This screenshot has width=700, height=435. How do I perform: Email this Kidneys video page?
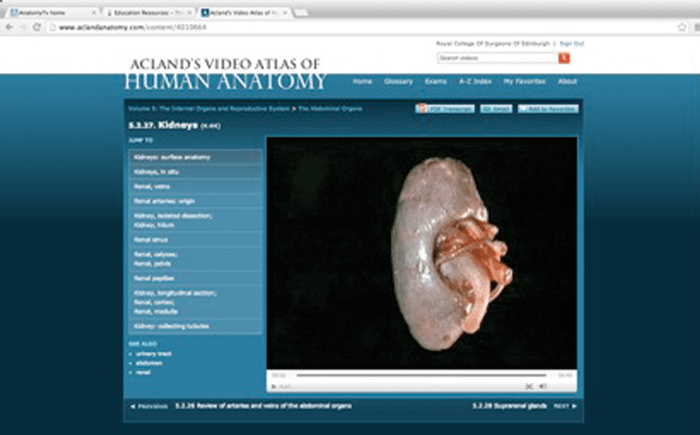pos(496,108)
